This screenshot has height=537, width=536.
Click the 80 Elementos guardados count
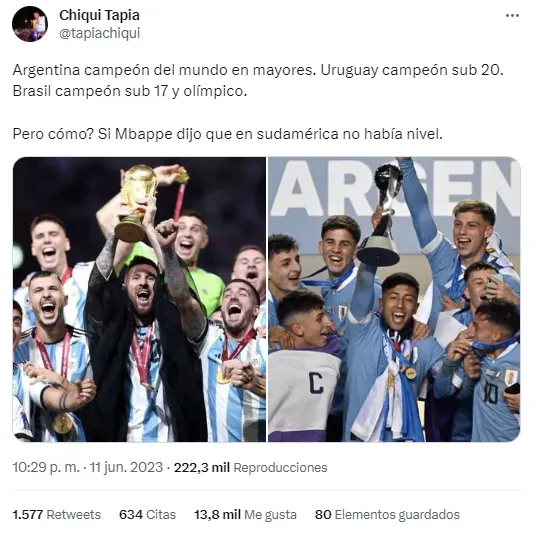pyautogui.click(x=387, y=514)
